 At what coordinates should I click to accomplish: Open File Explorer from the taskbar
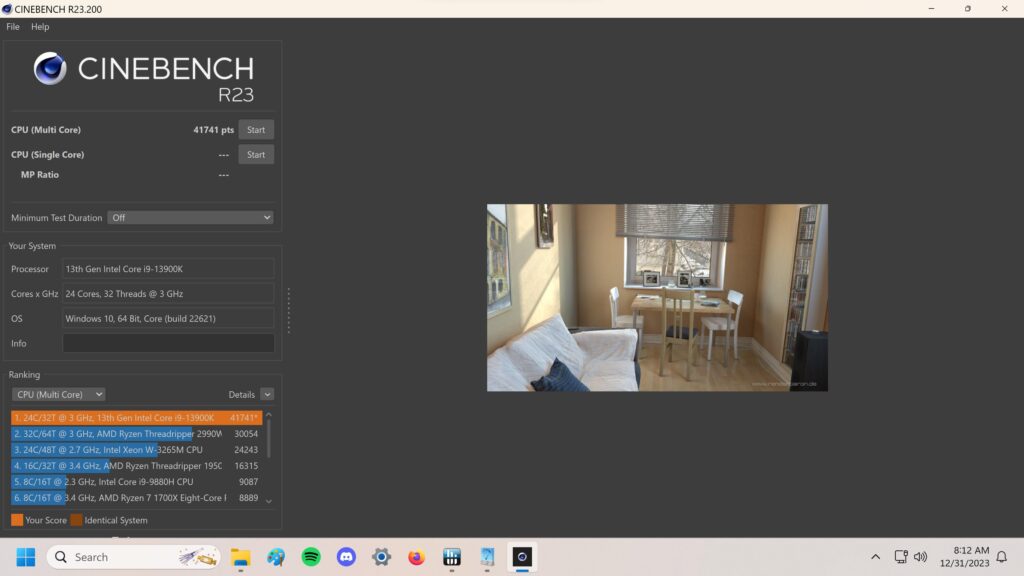pos(240,557)
